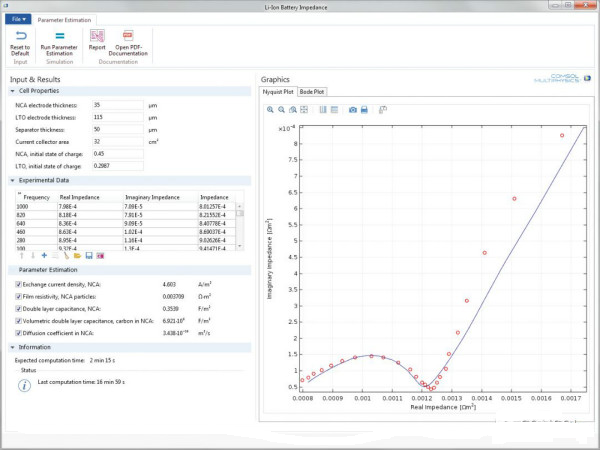
Task: Click the Reset to Default icon
Action: point(20,36)
